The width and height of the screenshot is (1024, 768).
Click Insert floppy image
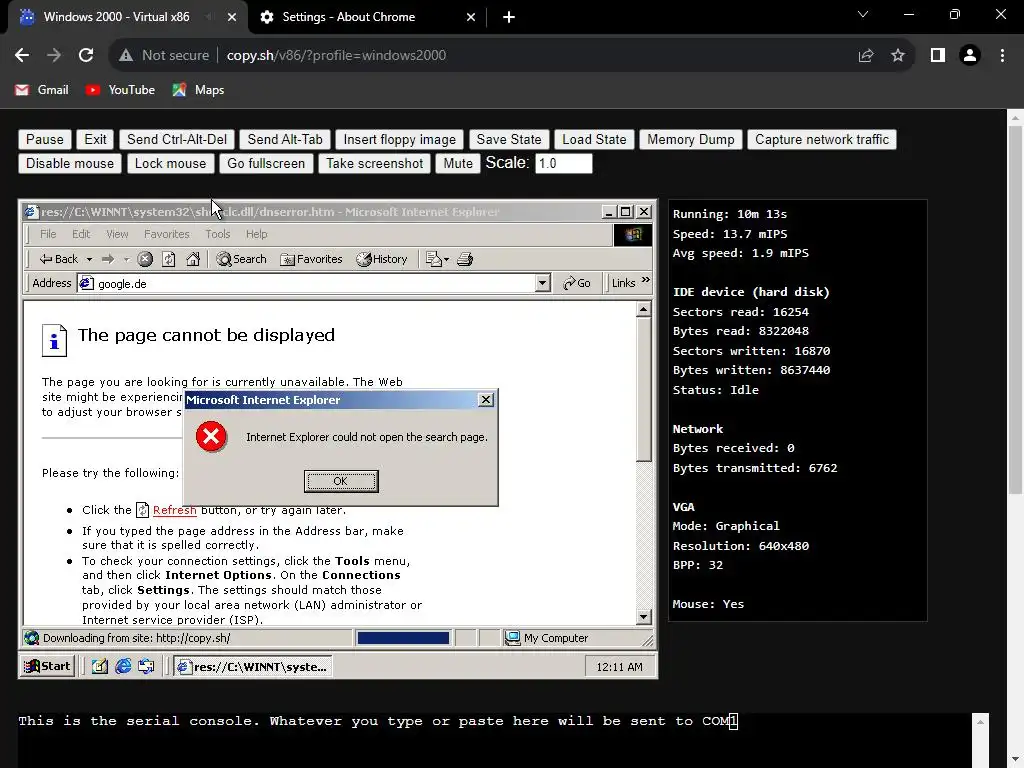point(400,140)
